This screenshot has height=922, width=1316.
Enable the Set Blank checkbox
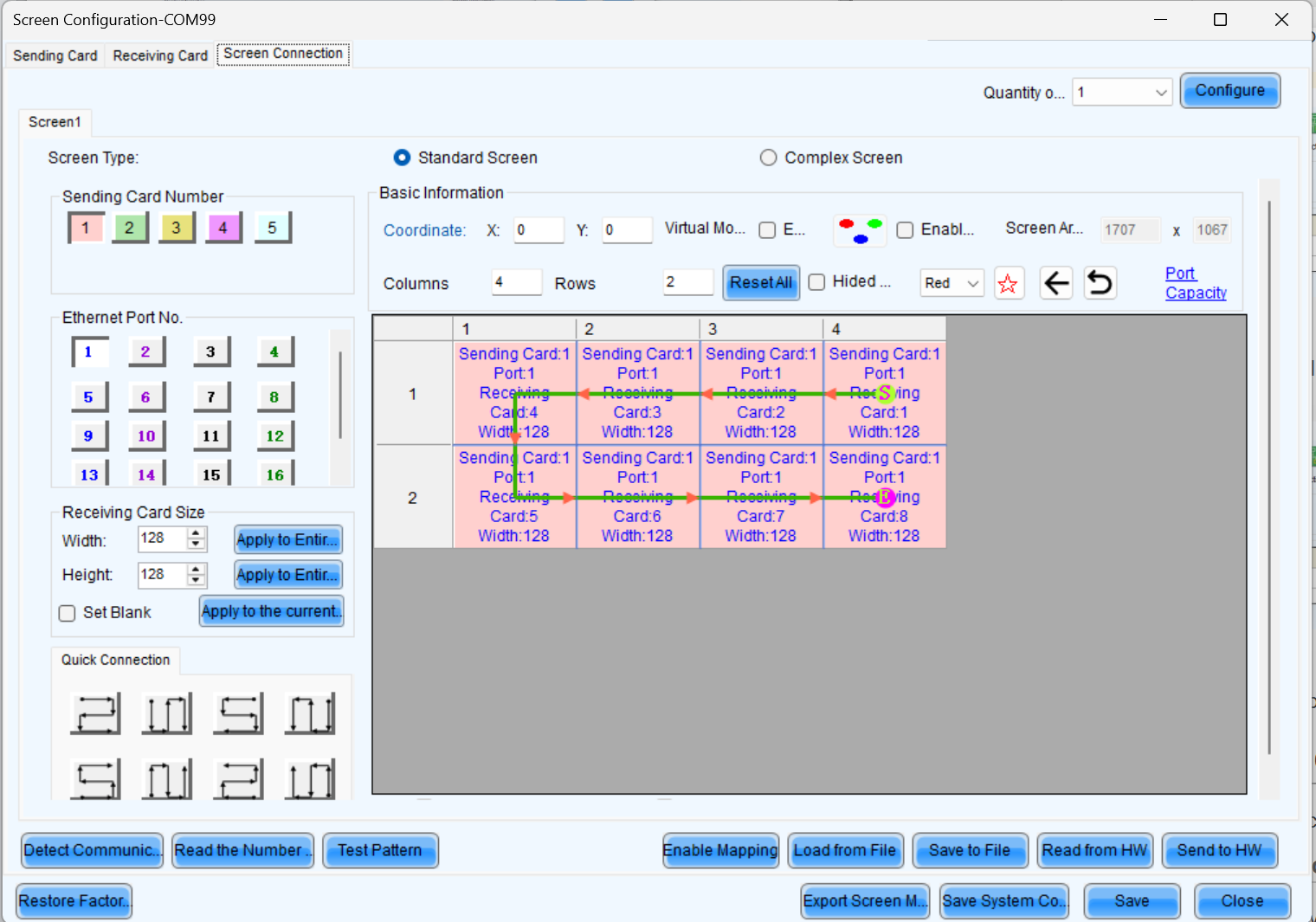[x=67, y=613]
